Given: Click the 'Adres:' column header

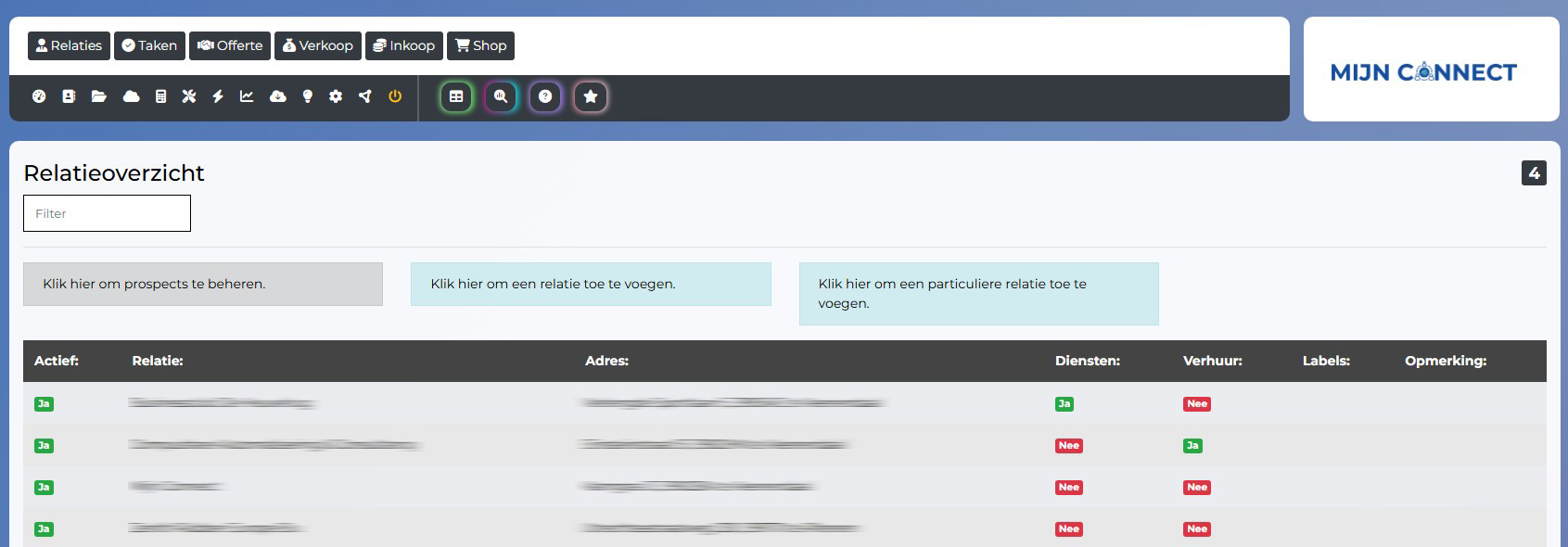Looking at the screenshot, I should [606, 361].
